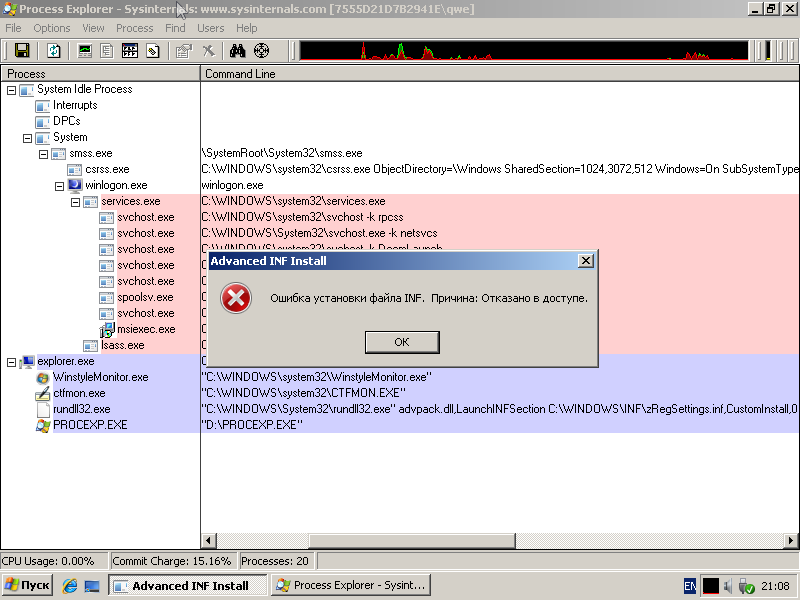Open the Users menu
The image size is (800, 600).
(x=211, y=28)
